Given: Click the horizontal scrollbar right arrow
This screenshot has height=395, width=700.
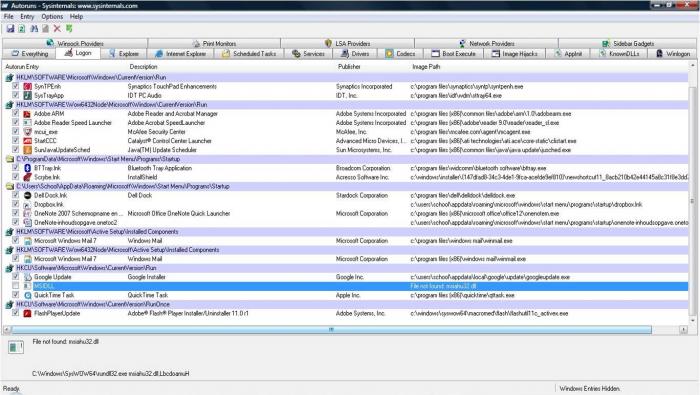Looking at the screenshot, I should click(x=683, y=329).
